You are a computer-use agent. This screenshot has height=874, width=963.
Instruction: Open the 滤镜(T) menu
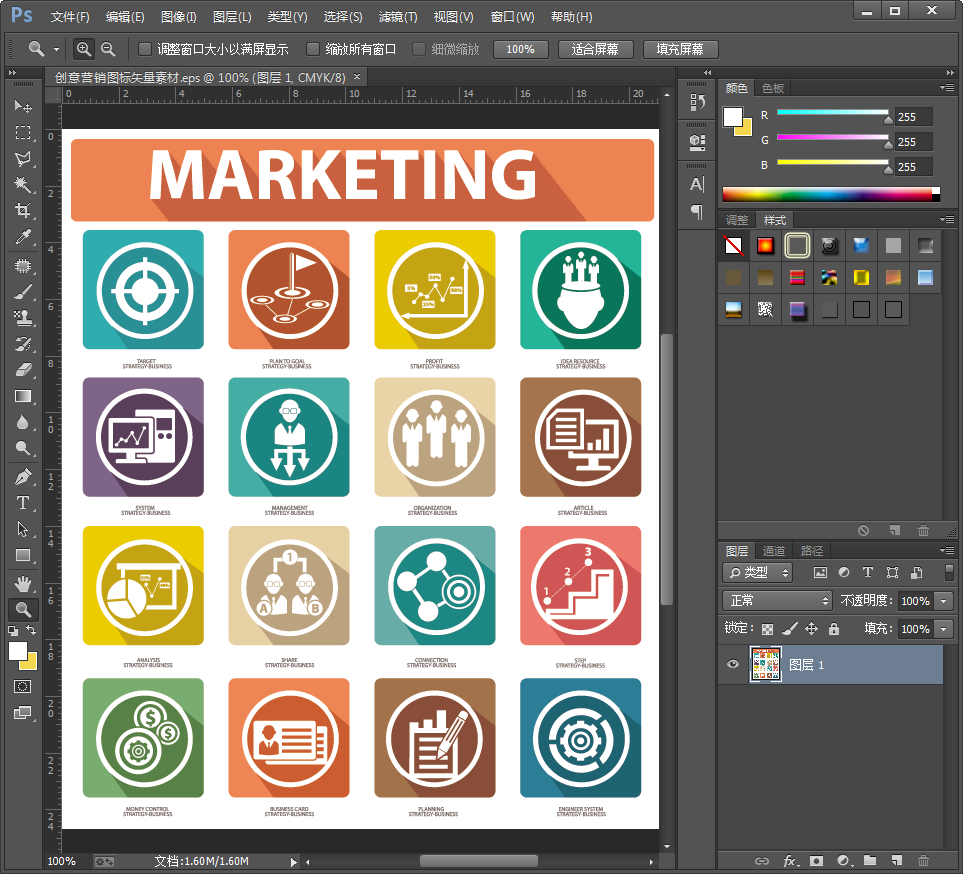pos(398,17)
